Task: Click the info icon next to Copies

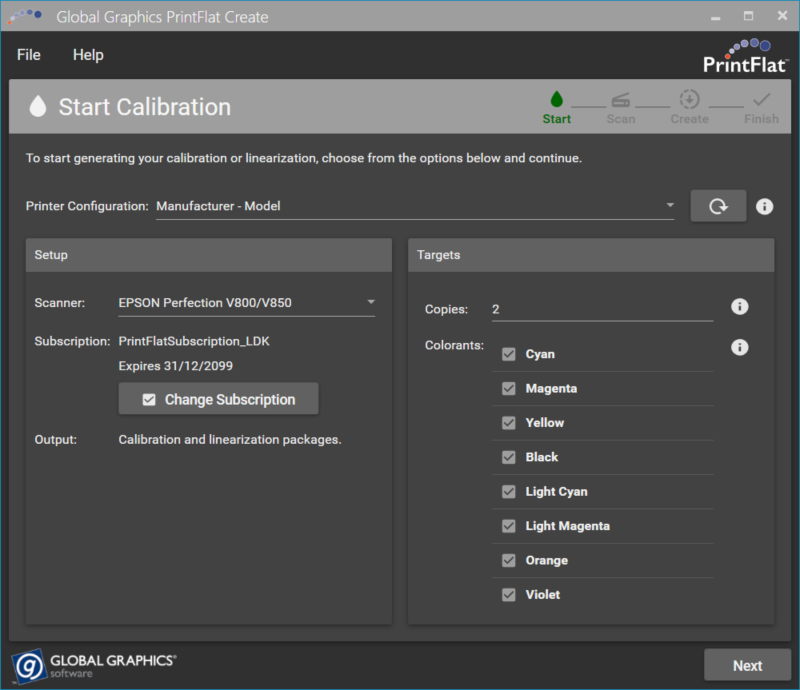Action: point(740,307)
